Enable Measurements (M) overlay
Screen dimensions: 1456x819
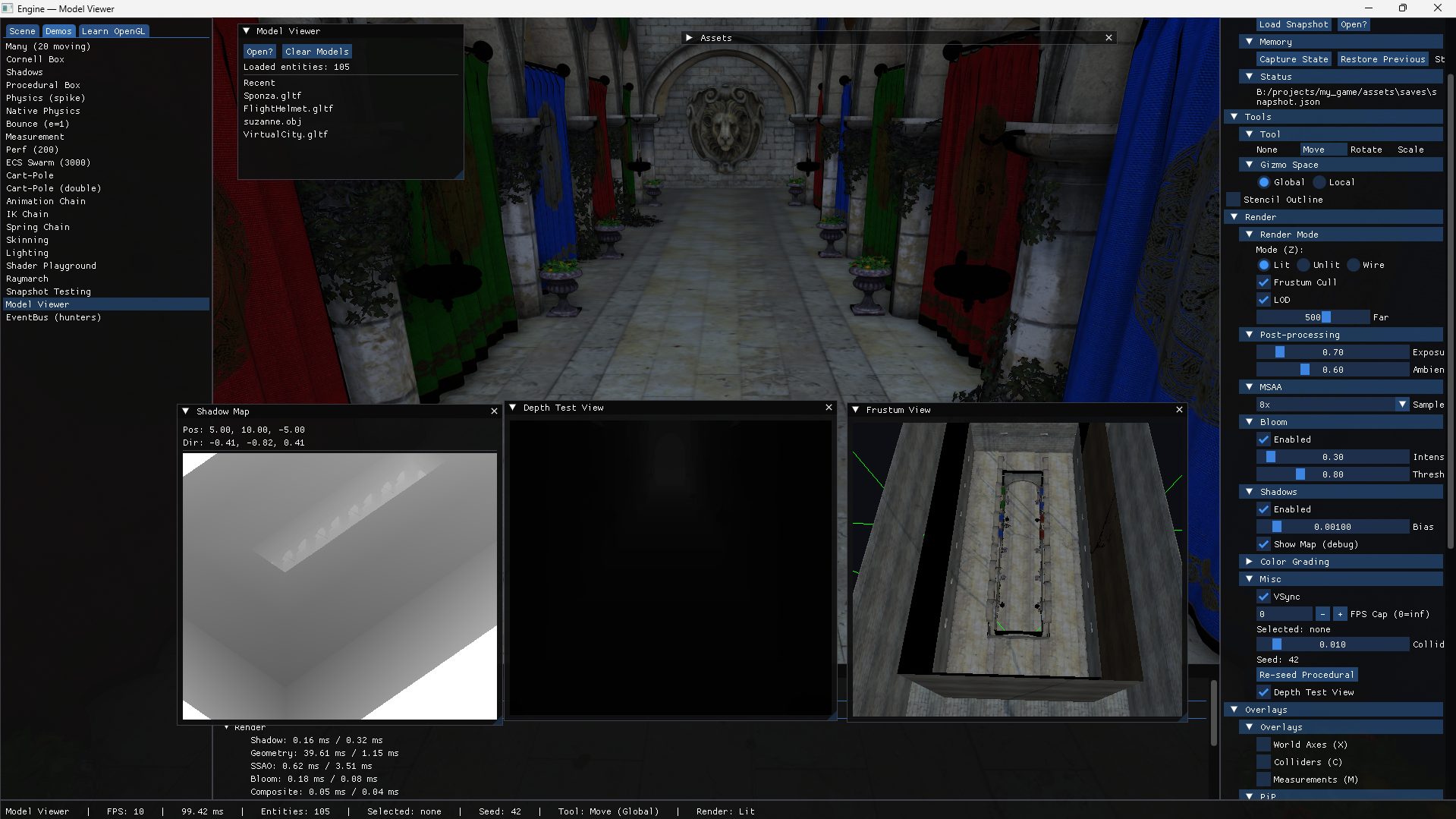point(1264,780)
